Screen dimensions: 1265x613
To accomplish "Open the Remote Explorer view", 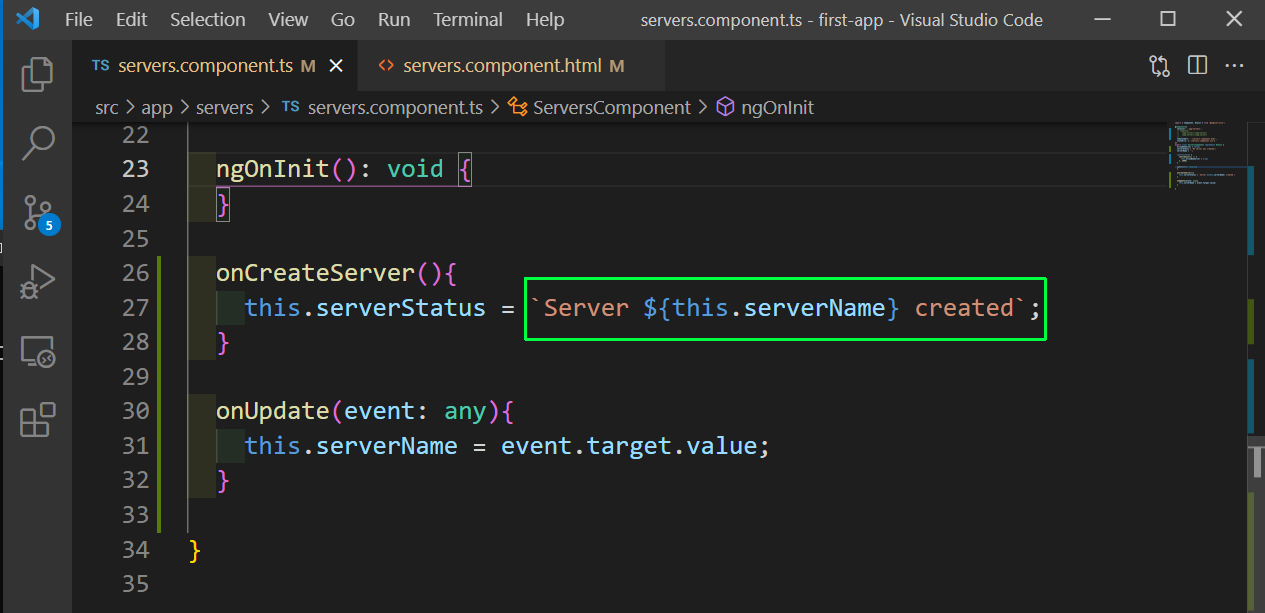I will pos(37,351).
